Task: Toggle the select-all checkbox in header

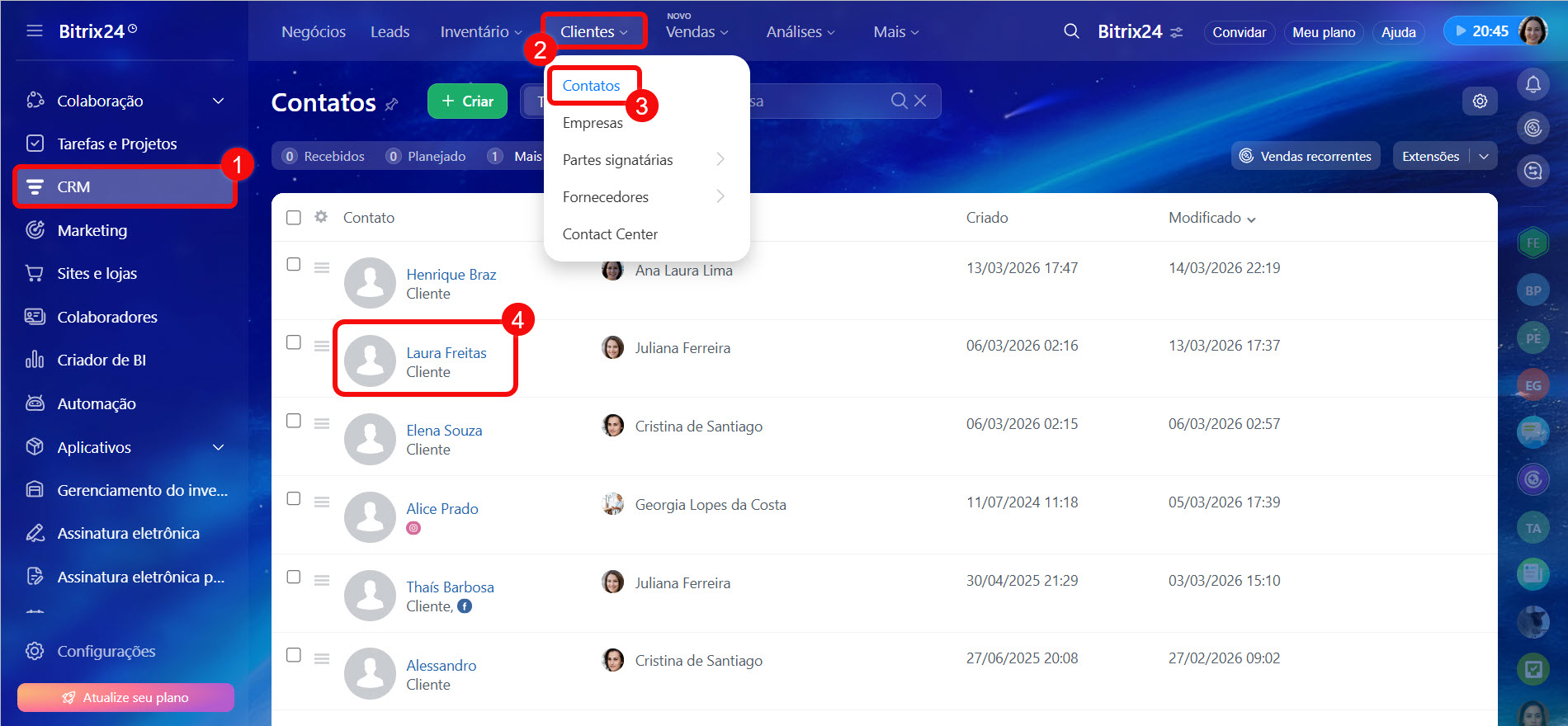Action: [x=294, y=218]
